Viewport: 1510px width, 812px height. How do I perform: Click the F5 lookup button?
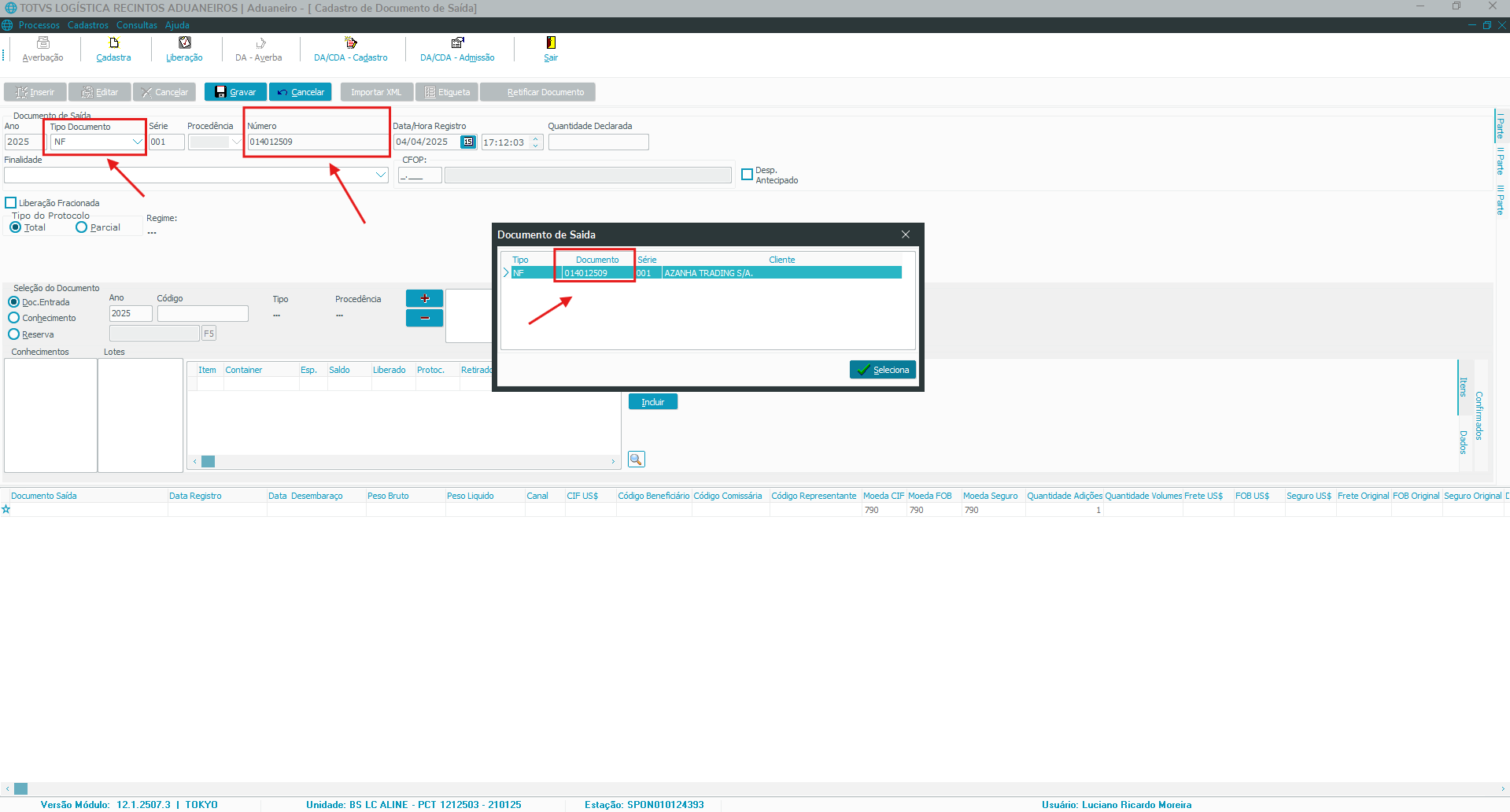pyautogui.click(x=209, y=334)
